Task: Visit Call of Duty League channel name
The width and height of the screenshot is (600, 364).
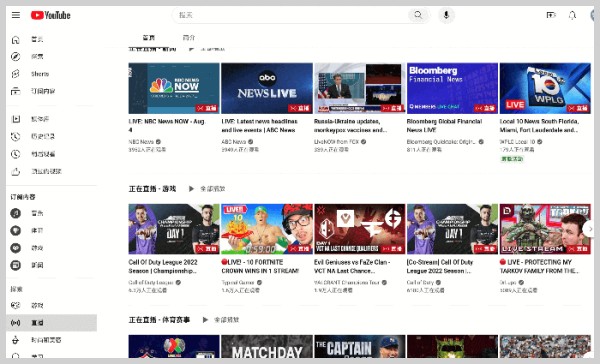Action: [151, 282]
